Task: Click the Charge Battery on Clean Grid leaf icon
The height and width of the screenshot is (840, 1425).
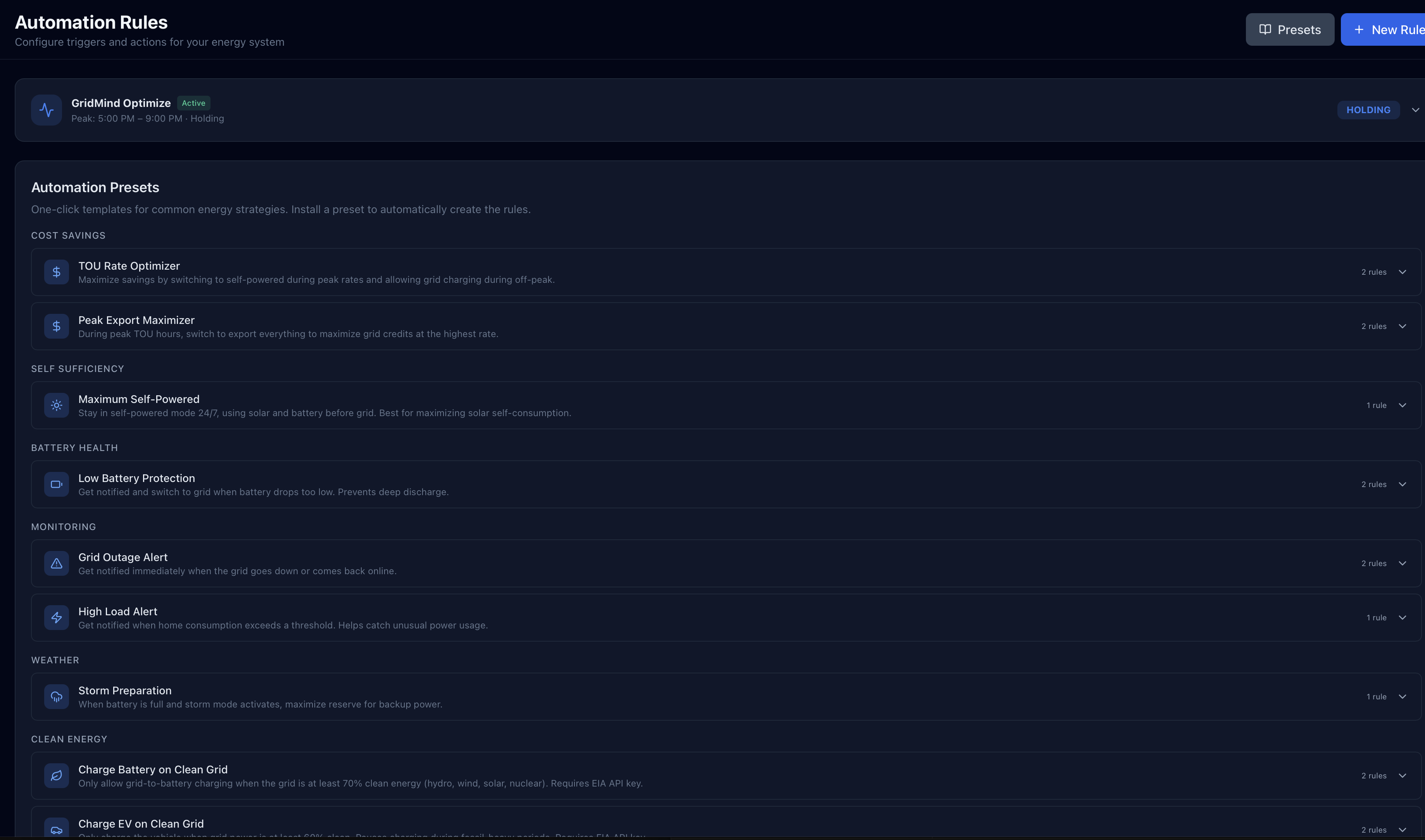Action: point(56,775)
